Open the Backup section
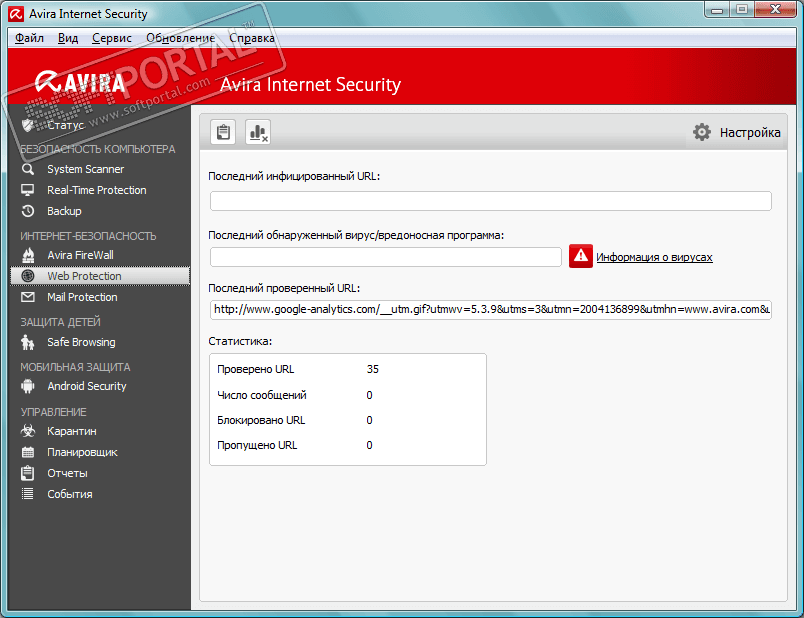The height and width of the screenshot is (618, 804). pos(64,211)
